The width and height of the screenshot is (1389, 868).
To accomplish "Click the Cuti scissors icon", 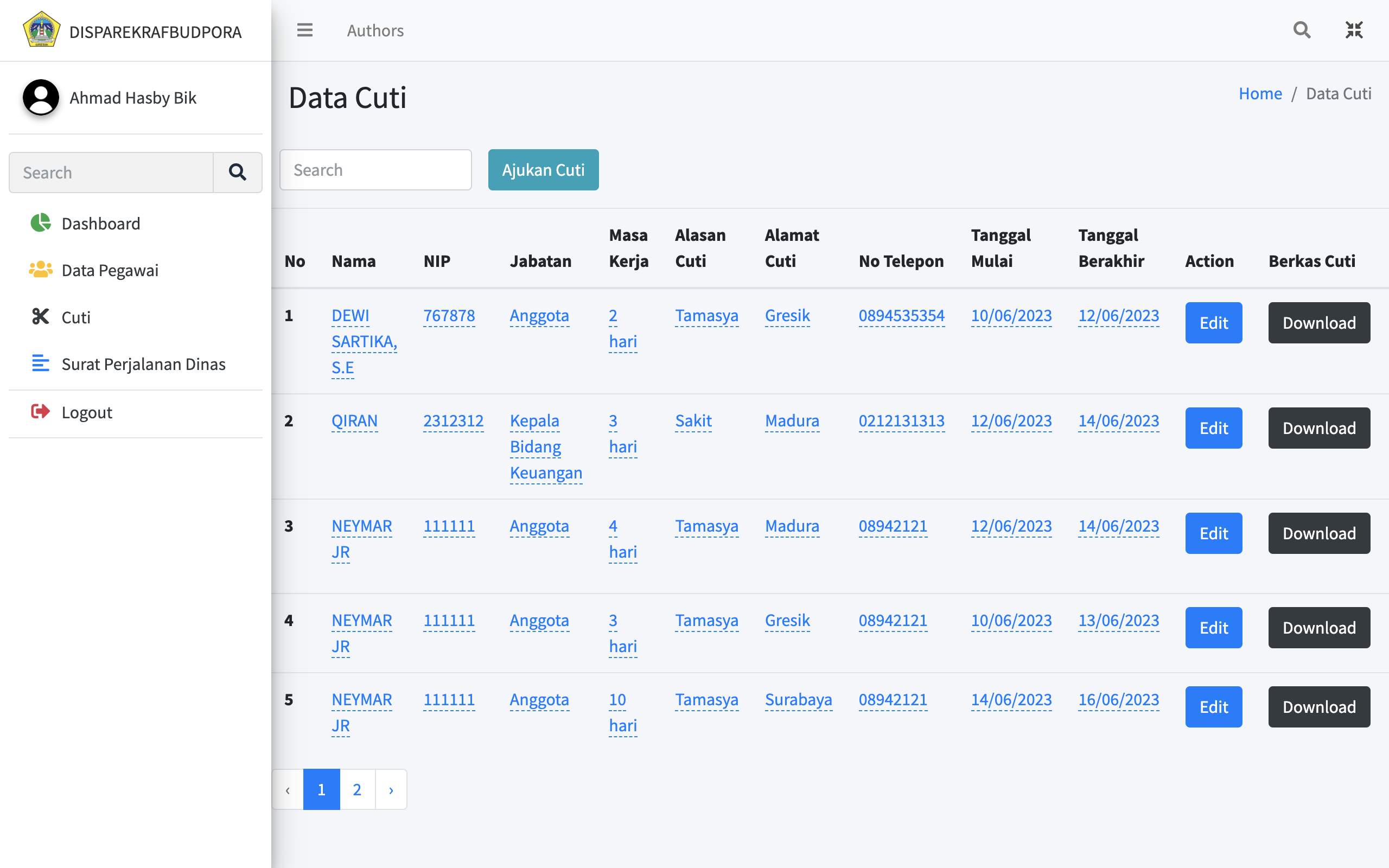I will tap(40, 316).
